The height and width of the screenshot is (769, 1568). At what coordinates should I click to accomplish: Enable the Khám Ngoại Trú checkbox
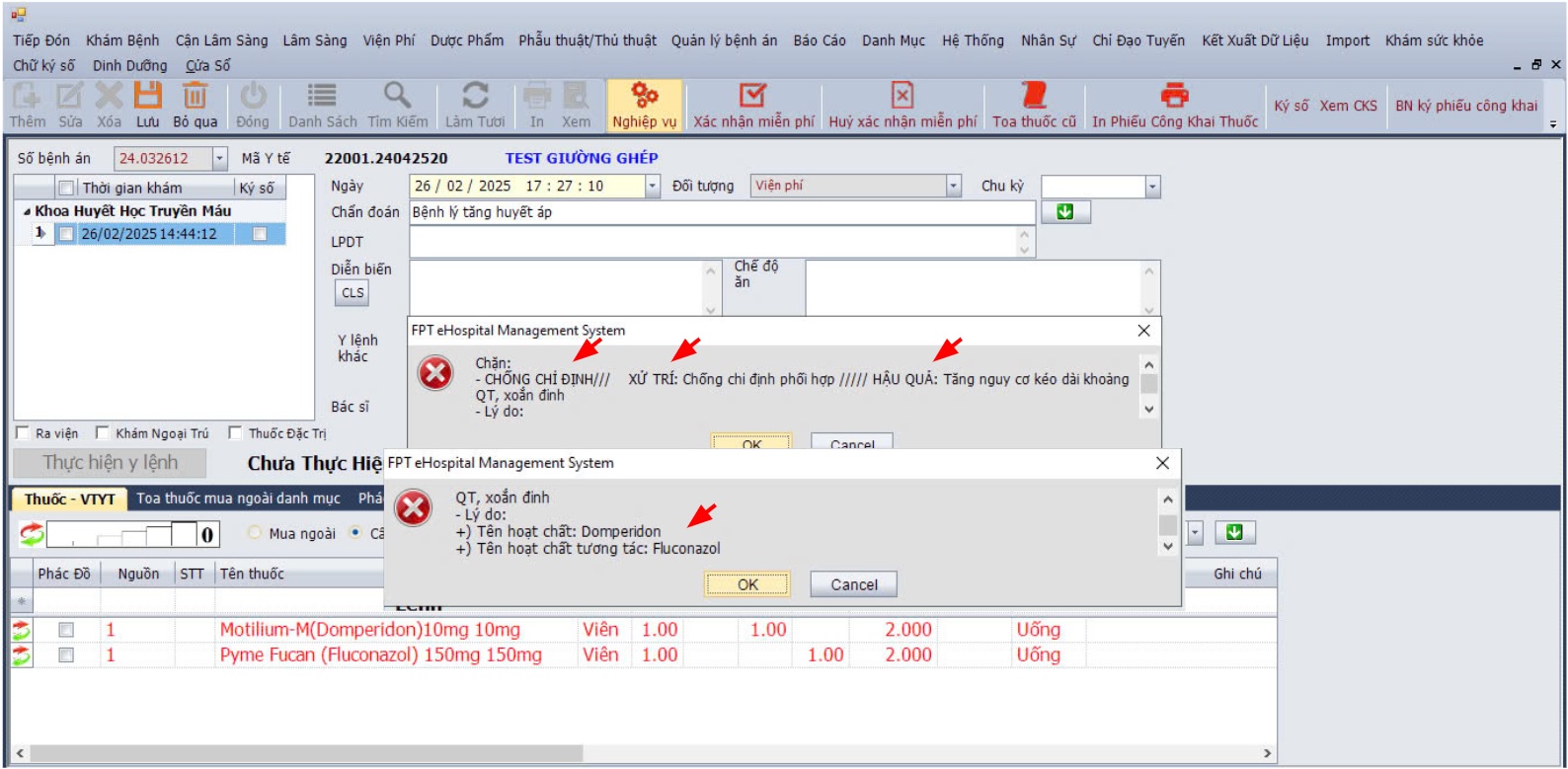[102, 432]
